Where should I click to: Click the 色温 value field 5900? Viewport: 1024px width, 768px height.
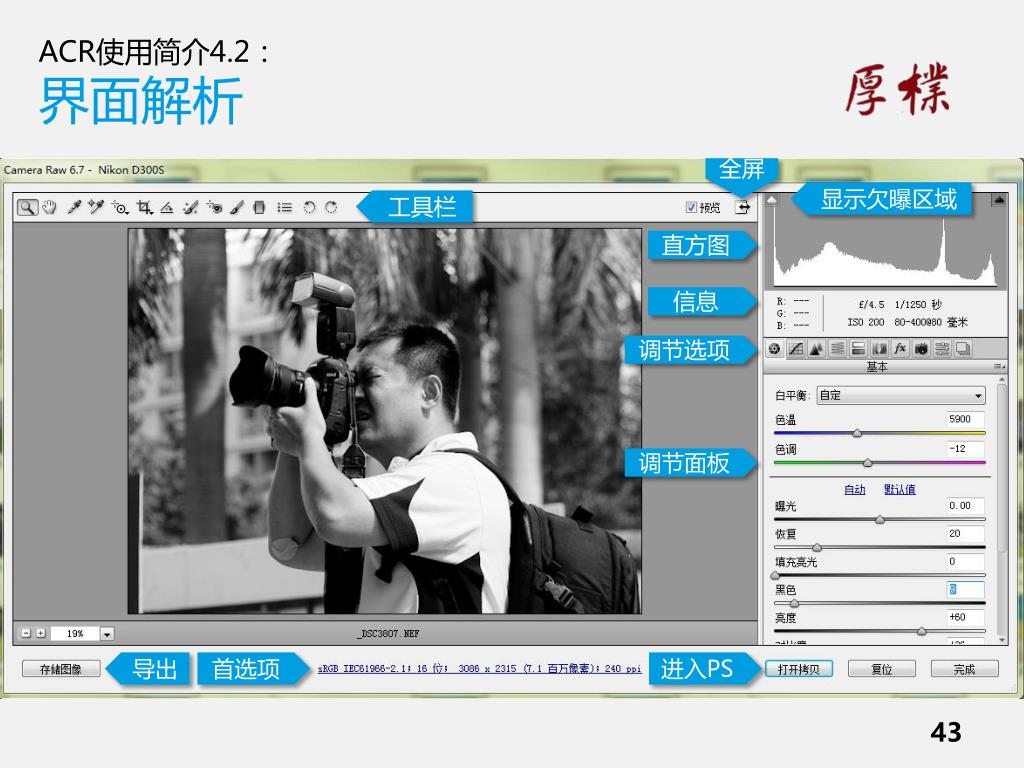(x=965, y=419)
